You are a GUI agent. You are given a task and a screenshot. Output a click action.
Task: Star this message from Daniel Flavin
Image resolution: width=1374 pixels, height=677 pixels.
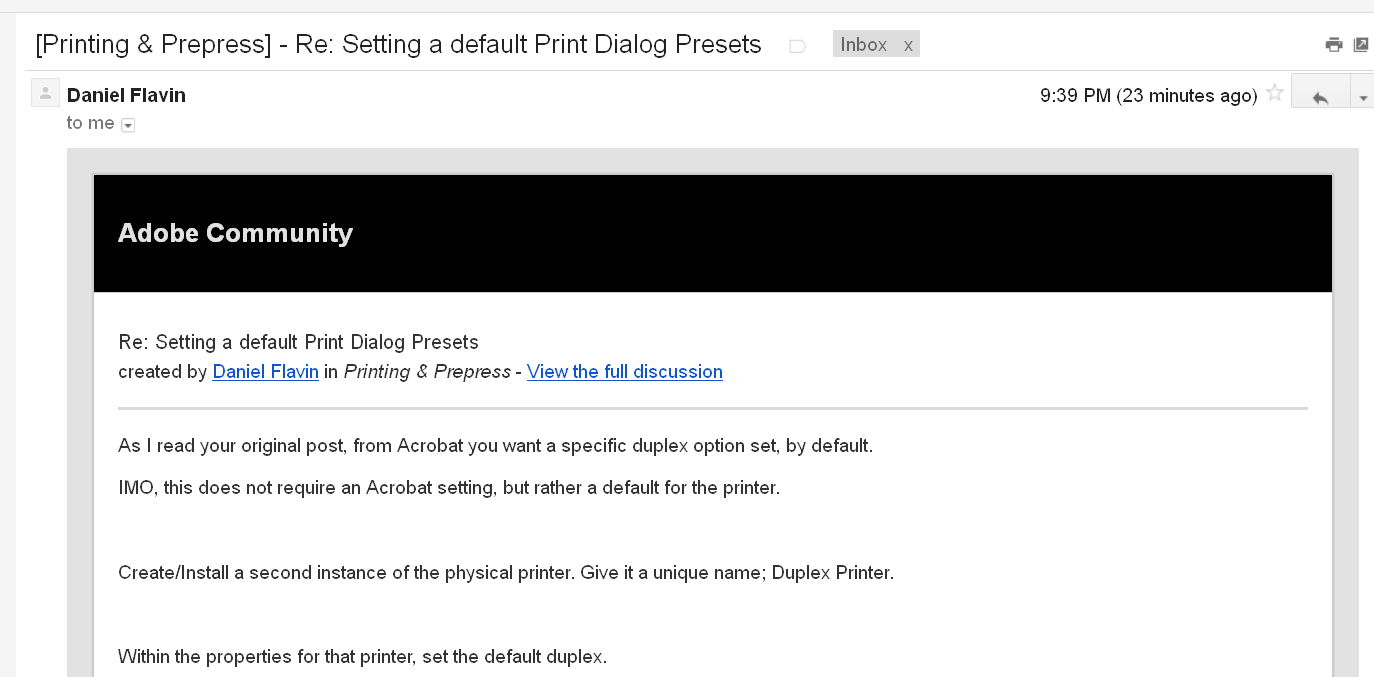(1274, 94)
